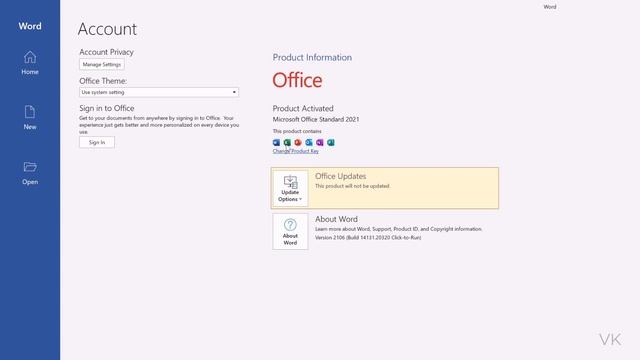Follow the Change Product Key link
This screenshot has height=360, width=640.
pos(296,151)
